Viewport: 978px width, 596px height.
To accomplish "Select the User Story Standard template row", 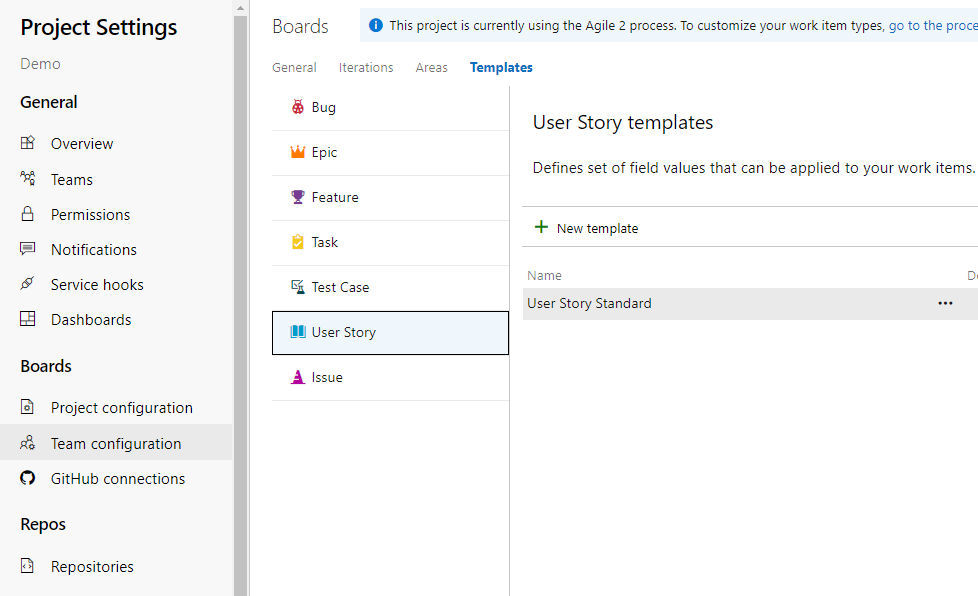I will tap(700, 304).
